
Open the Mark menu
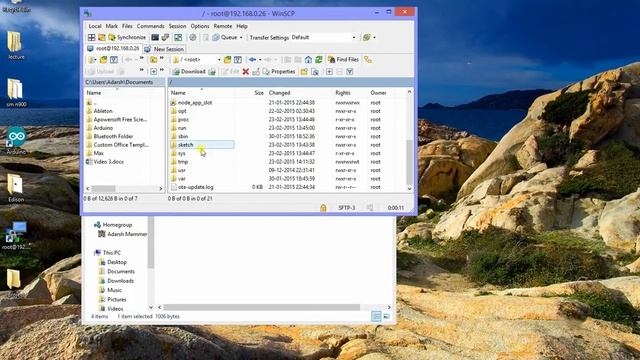click(x=111, y=26)
